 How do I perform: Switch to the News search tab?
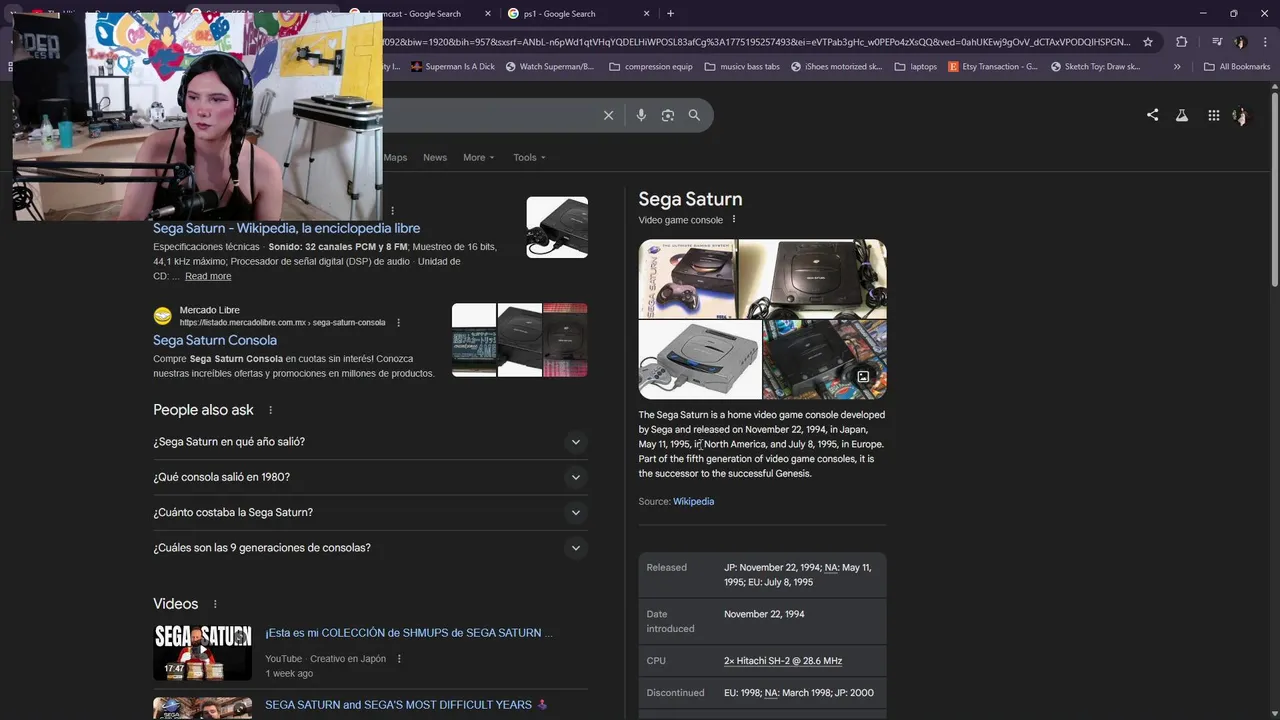[x=435, y=157]
